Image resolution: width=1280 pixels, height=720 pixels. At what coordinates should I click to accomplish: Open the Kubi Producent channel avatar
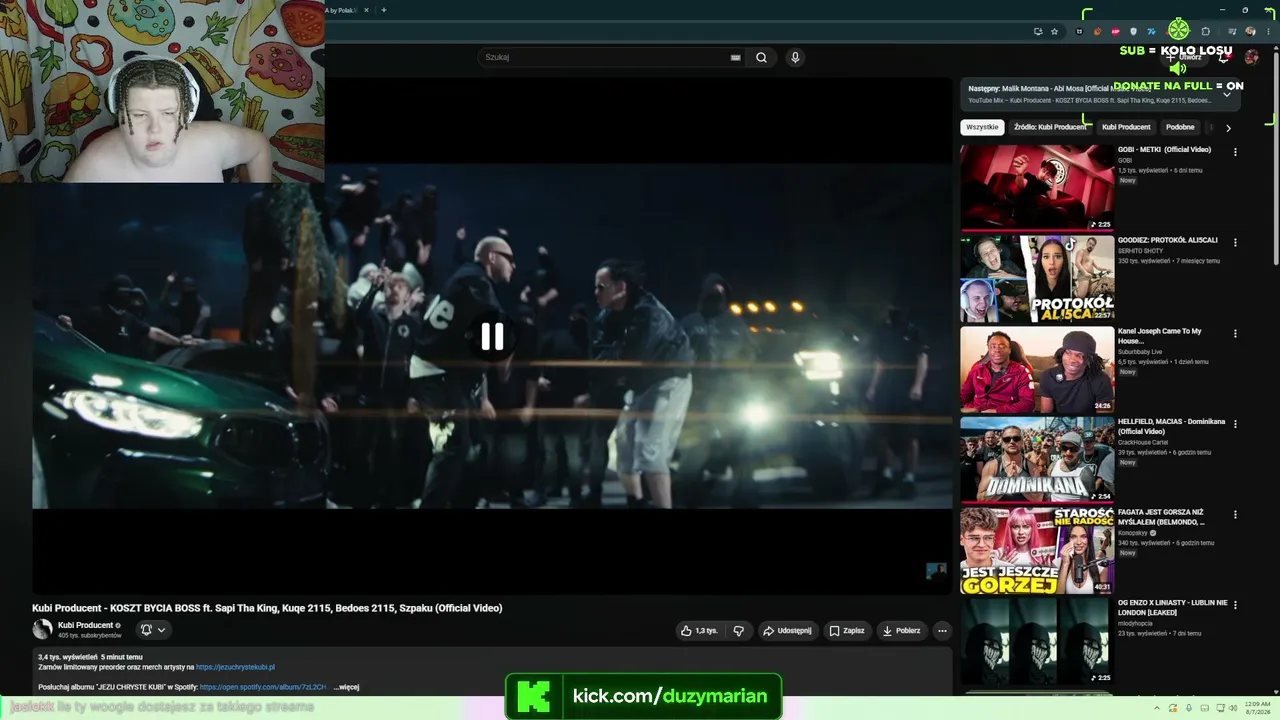pos(42,629)
